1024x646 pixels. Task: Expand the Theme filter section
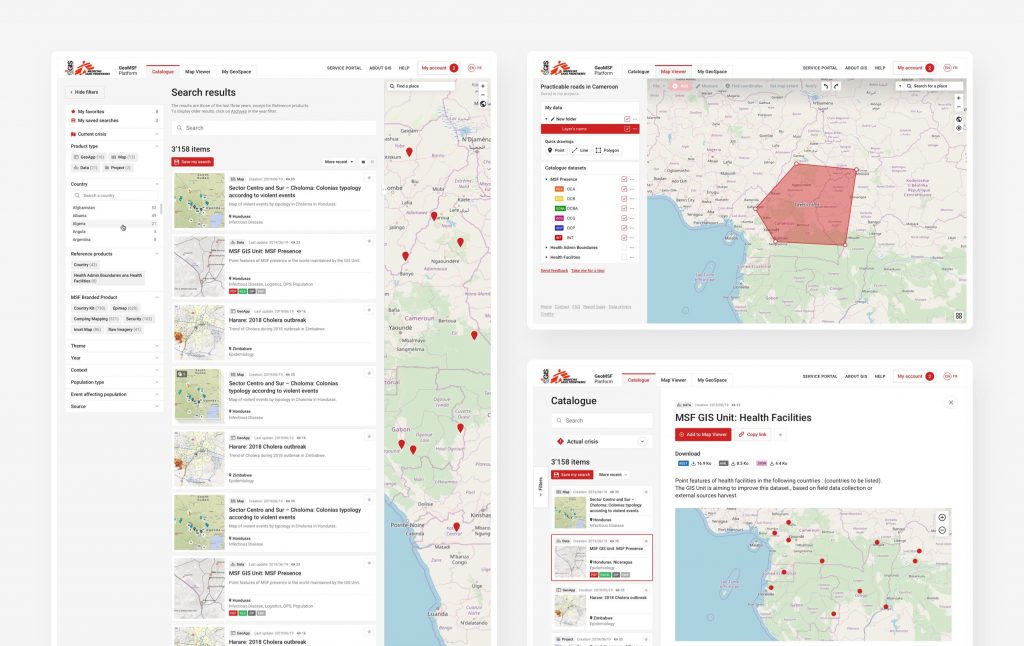[114, 346]
